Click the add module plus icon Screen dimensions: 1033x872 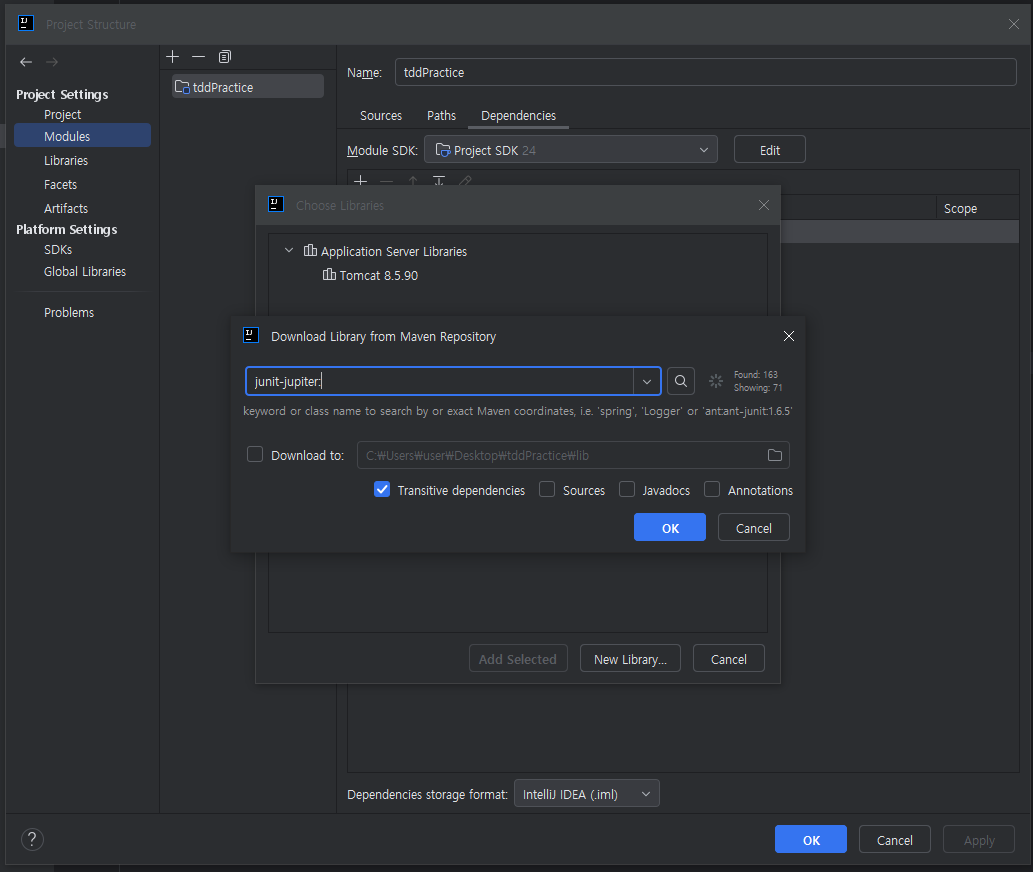coord(173,57)
